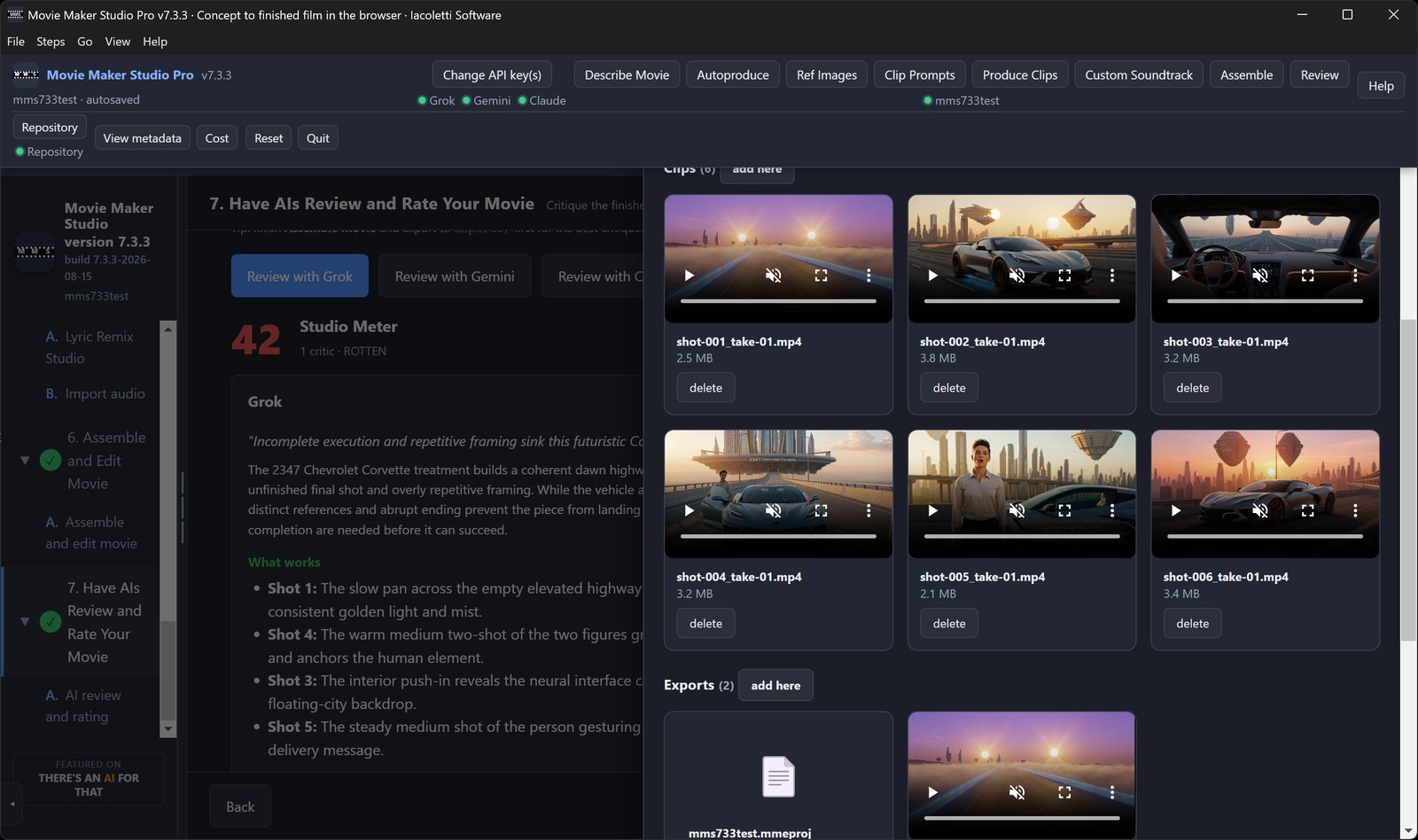Open the mms733test.mmeproj file icon
Viewport: 1418px width, 840px height.
pyautogui.click(x=778, y=776)
